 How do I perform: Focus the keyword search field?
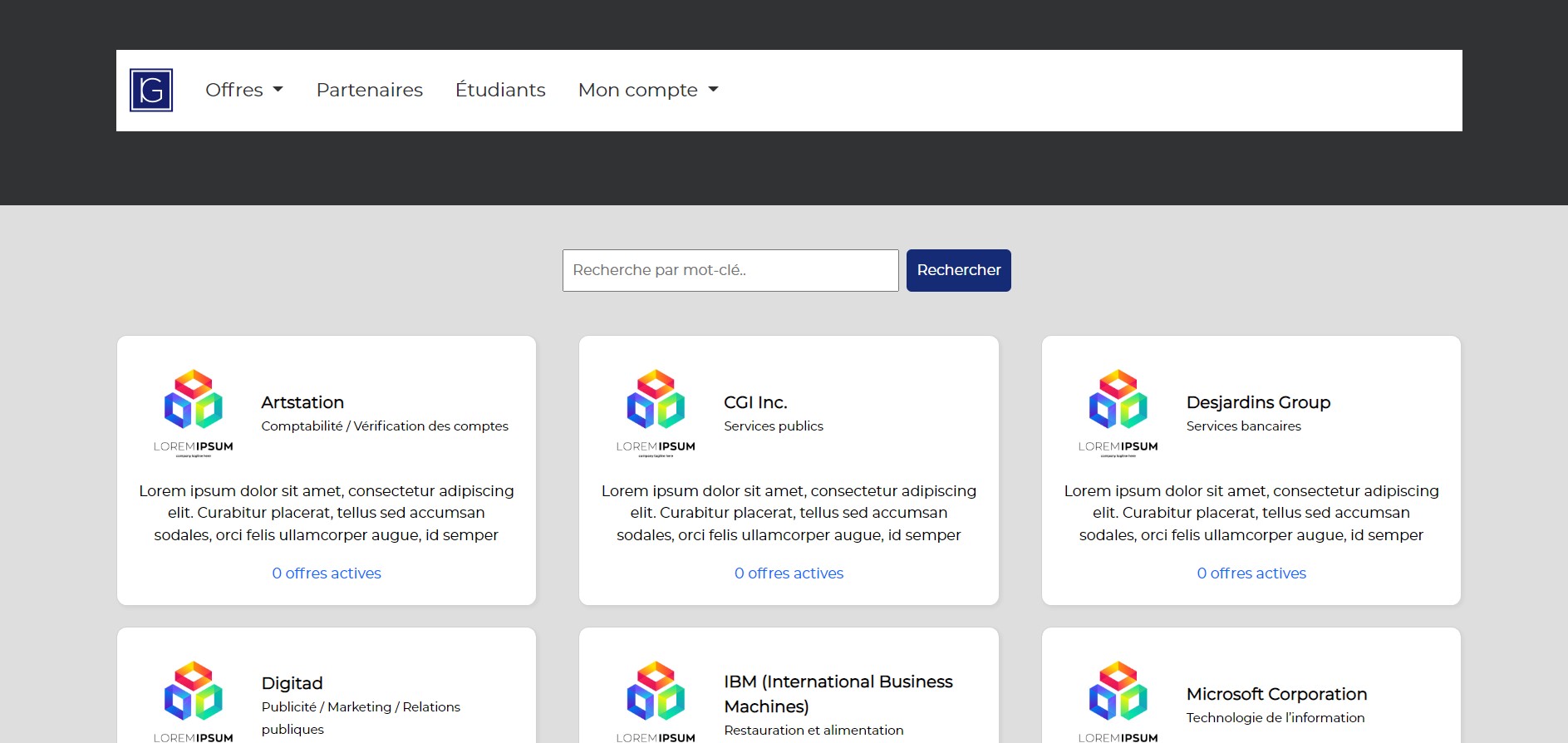[730, 270]
